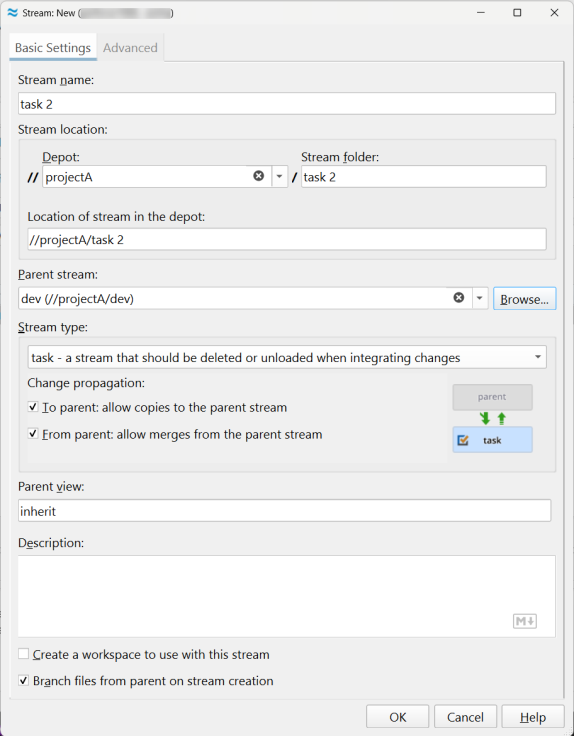Clear the Depot field with the X icon

[x=259, y=176]
